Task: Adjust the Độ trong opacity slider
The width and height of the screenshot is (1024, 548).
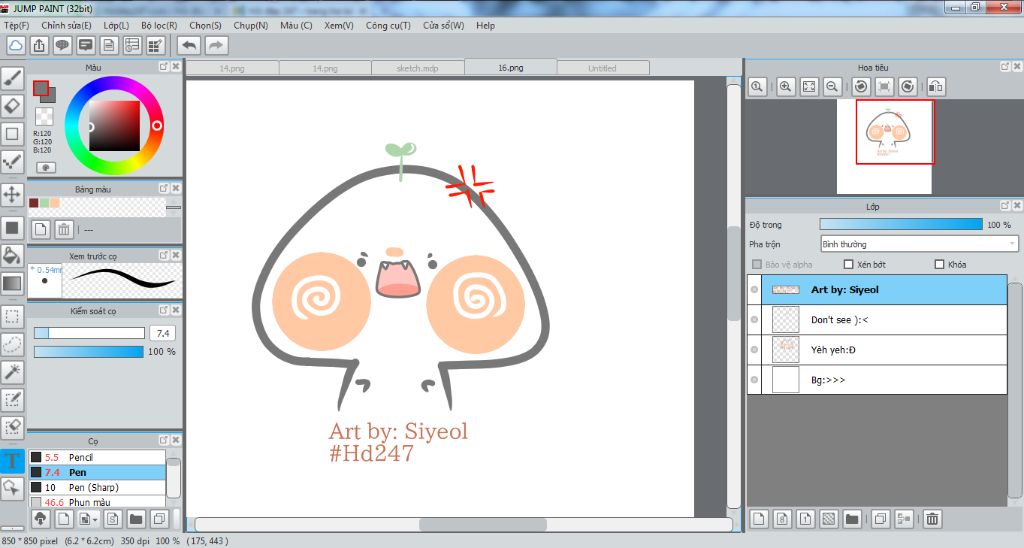Action: coord(901,224)
